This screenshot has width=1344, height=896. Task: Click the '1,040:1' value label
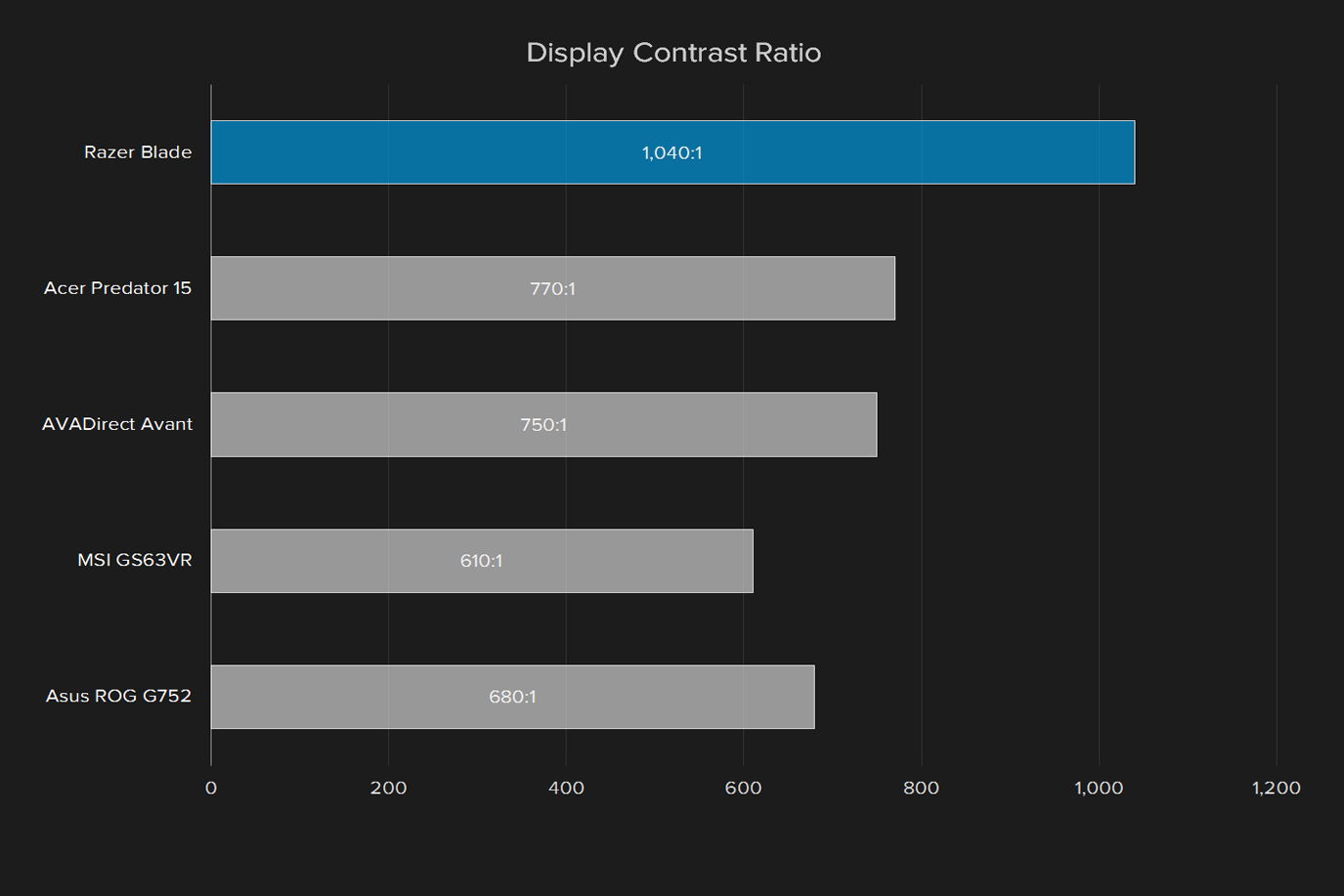672,153
